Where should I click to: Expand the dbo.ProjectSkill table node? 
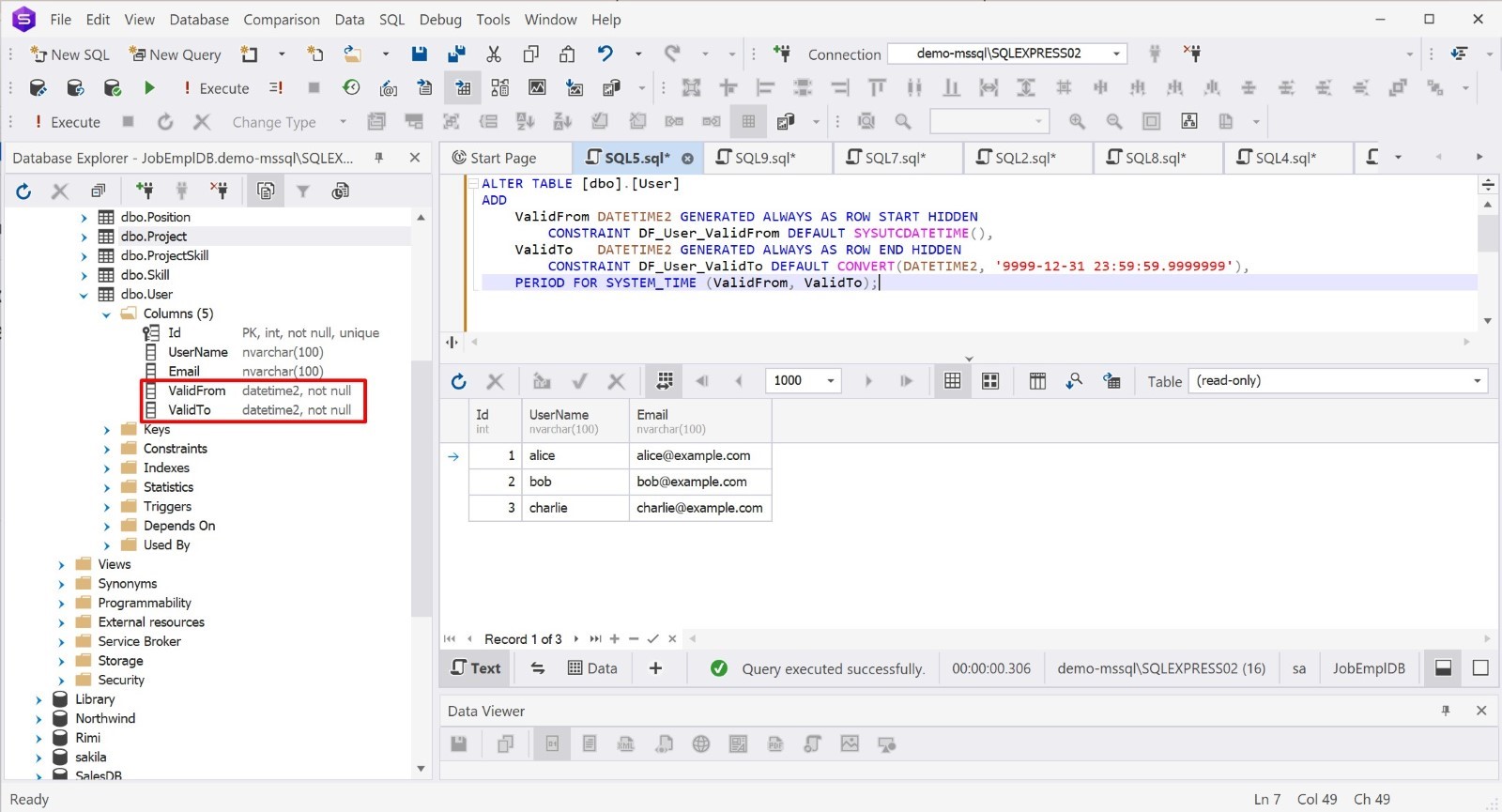(x=84, y=256)
